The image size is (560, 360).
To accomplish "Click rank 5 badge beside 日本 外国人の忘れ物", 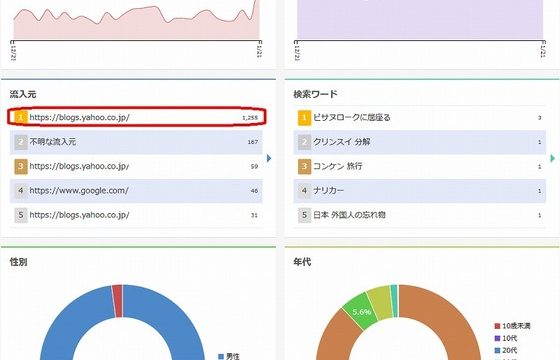I will point(304,215).
